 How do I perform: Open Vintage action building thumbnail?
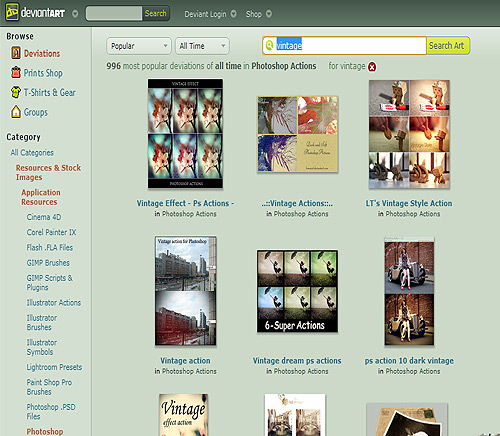tap(185, 291)
